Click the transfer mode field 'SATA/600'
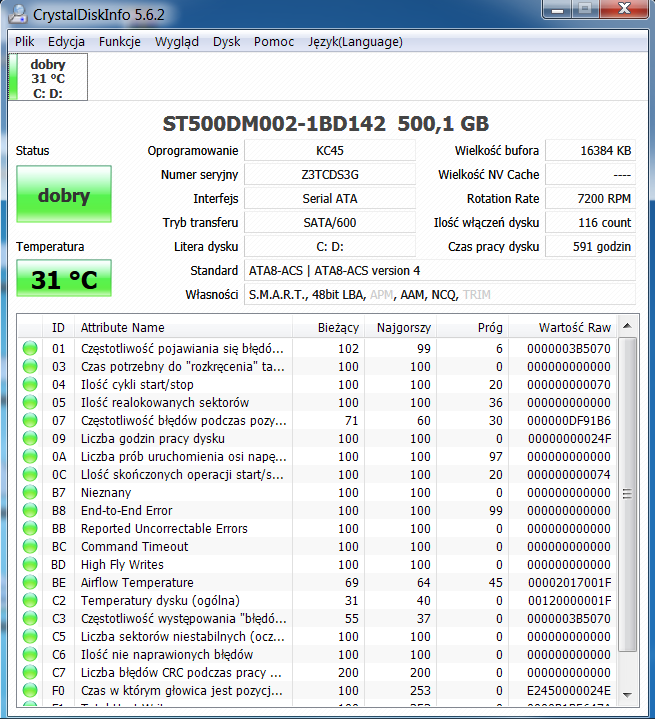 330,222
